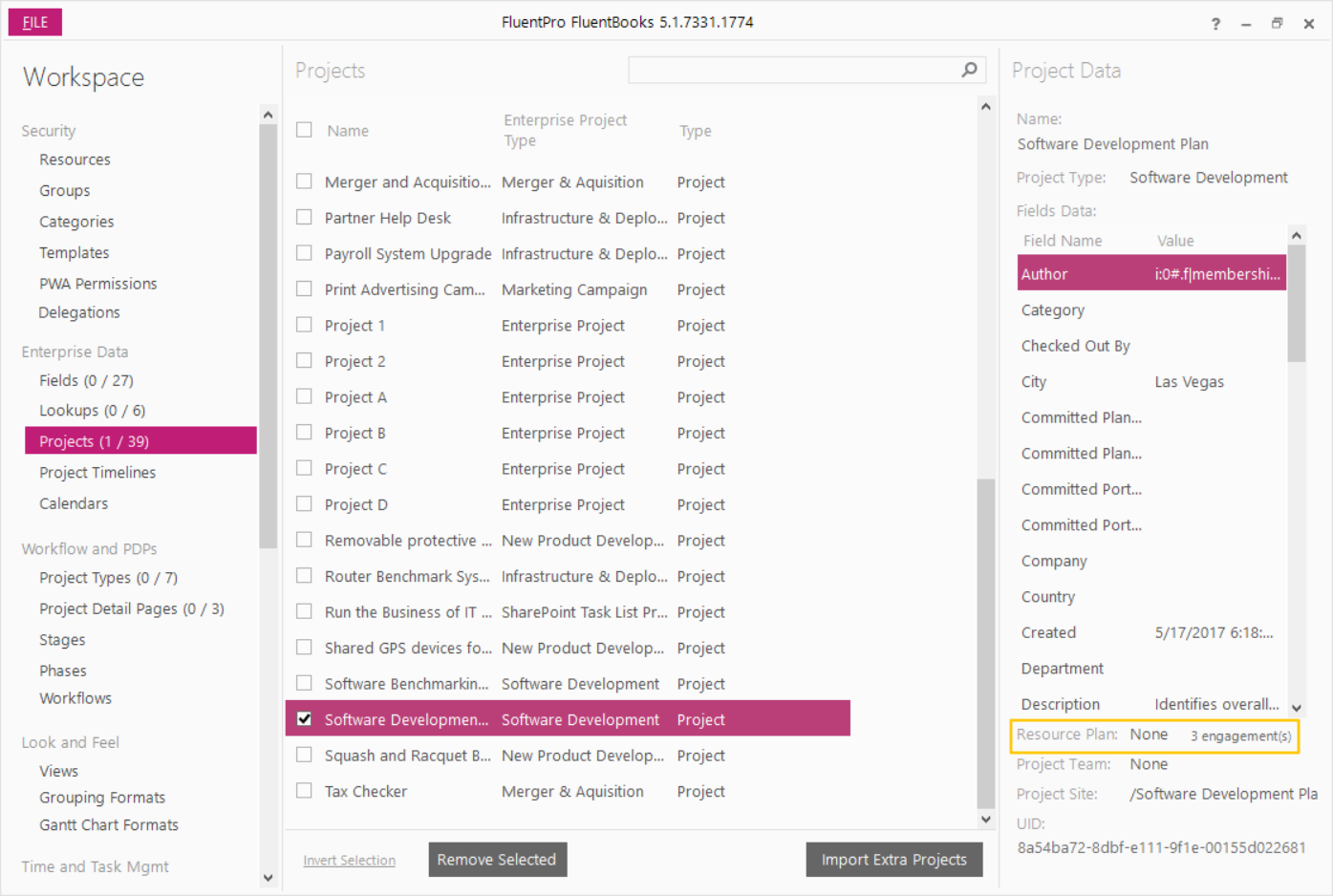Select the Author field row

pyautogui.click(x=1151, y=274)
